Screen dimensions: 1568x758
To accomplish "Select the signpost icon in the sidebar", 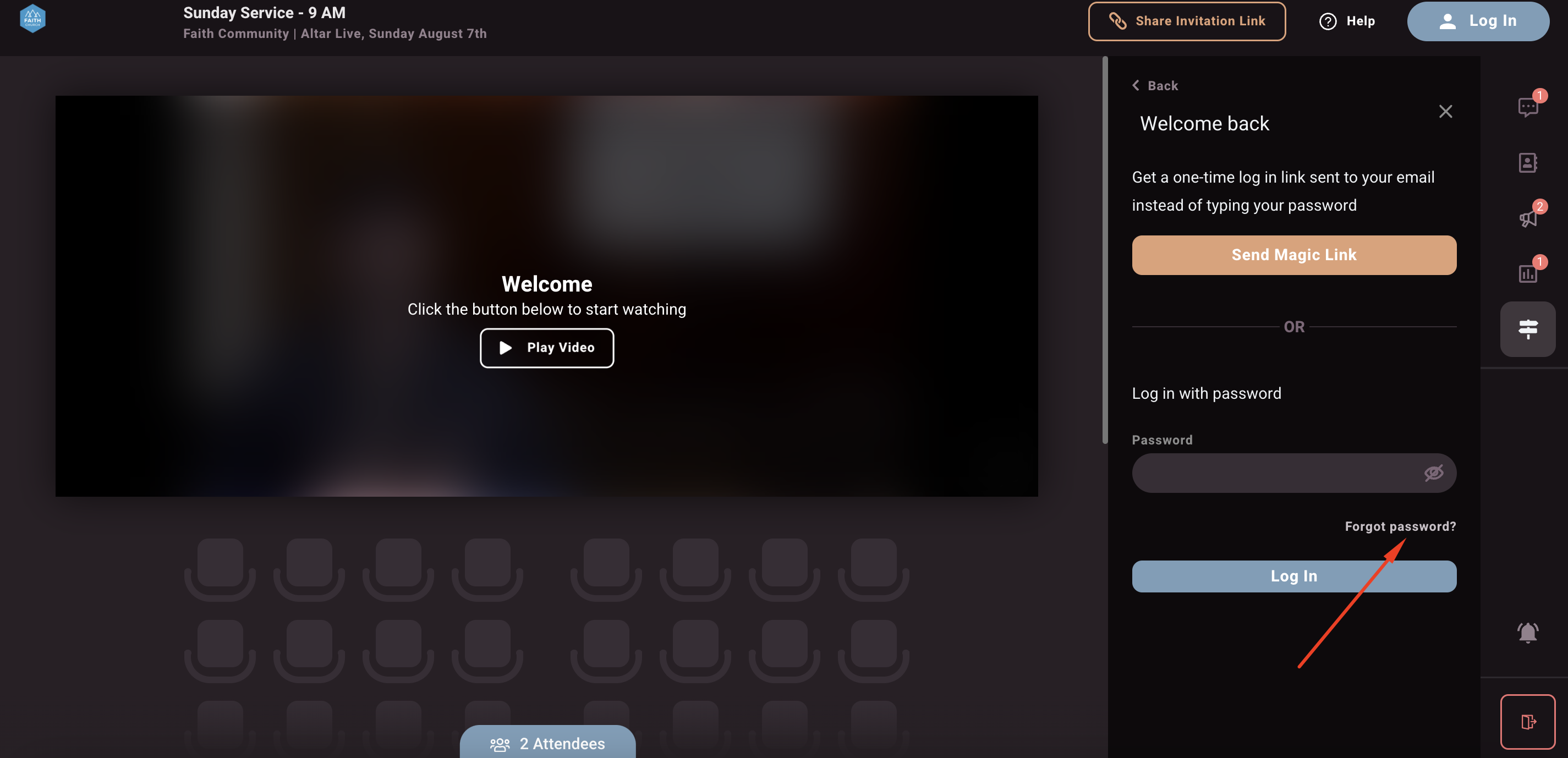I will point(1527,328).
